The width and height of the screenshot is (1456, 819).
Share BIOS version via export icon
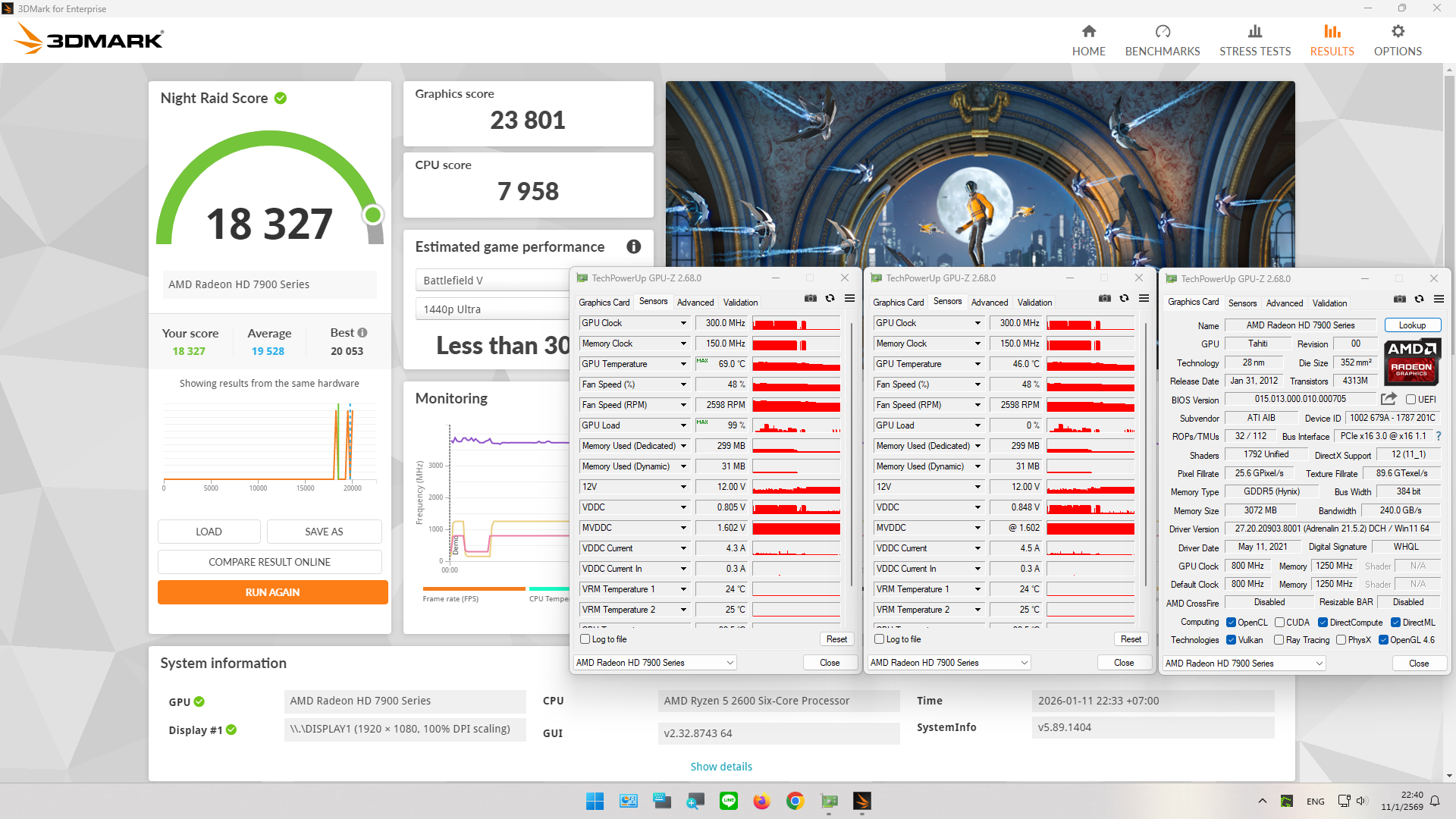1389,399
